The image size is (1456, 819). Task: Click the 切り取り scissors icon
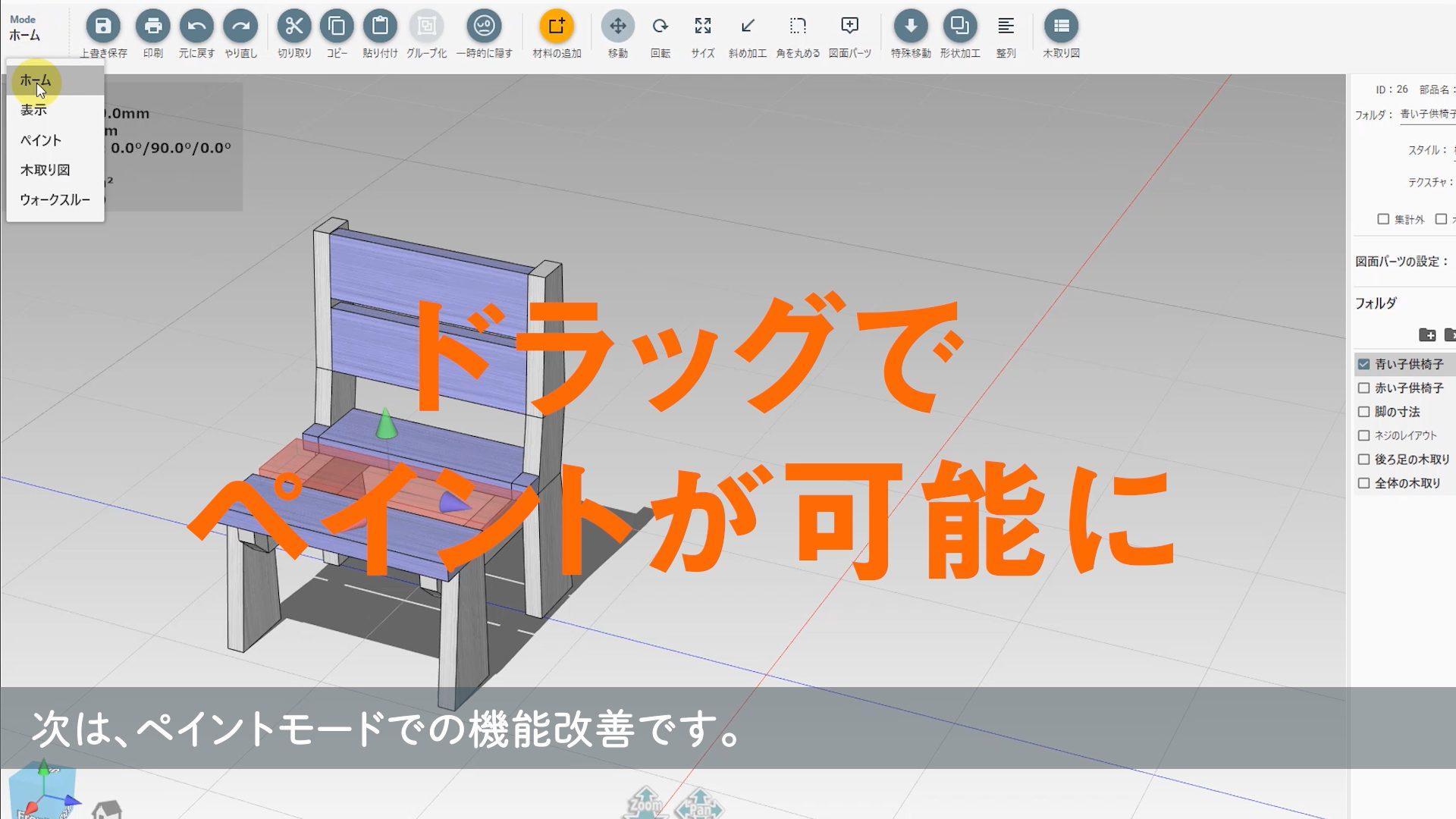(294, 27)
